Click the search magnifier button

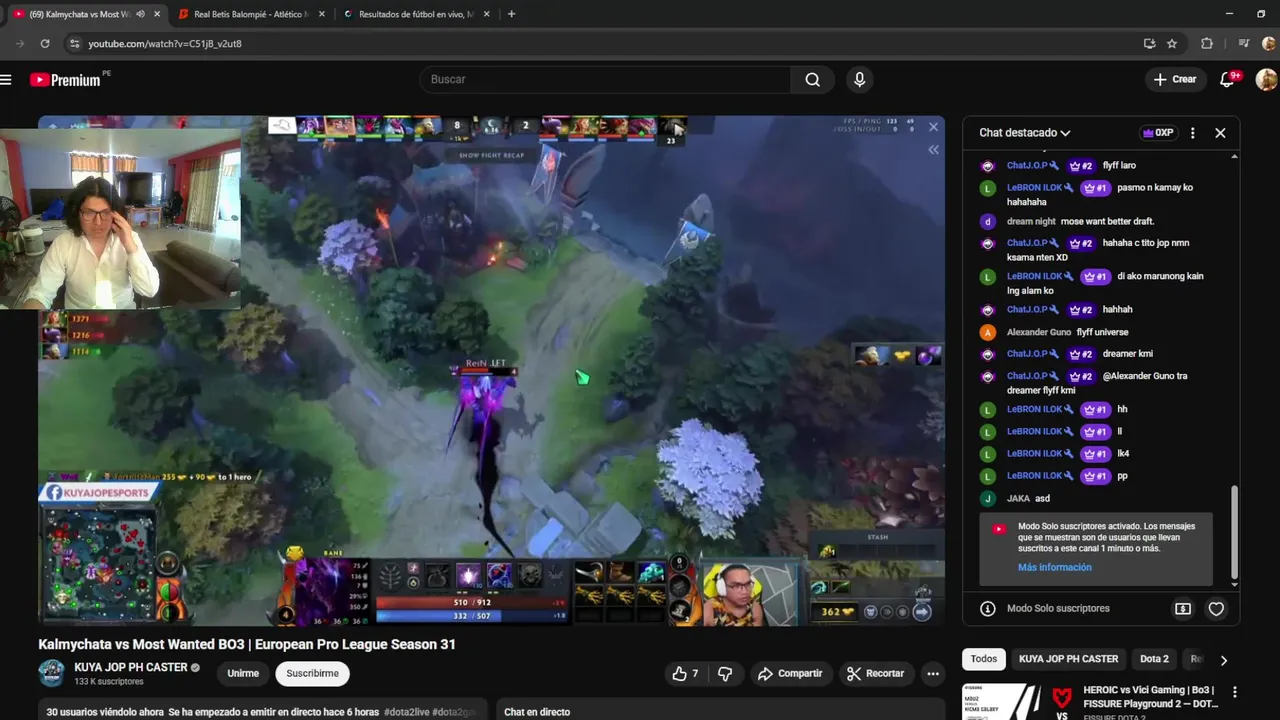[x=813, y=79]
